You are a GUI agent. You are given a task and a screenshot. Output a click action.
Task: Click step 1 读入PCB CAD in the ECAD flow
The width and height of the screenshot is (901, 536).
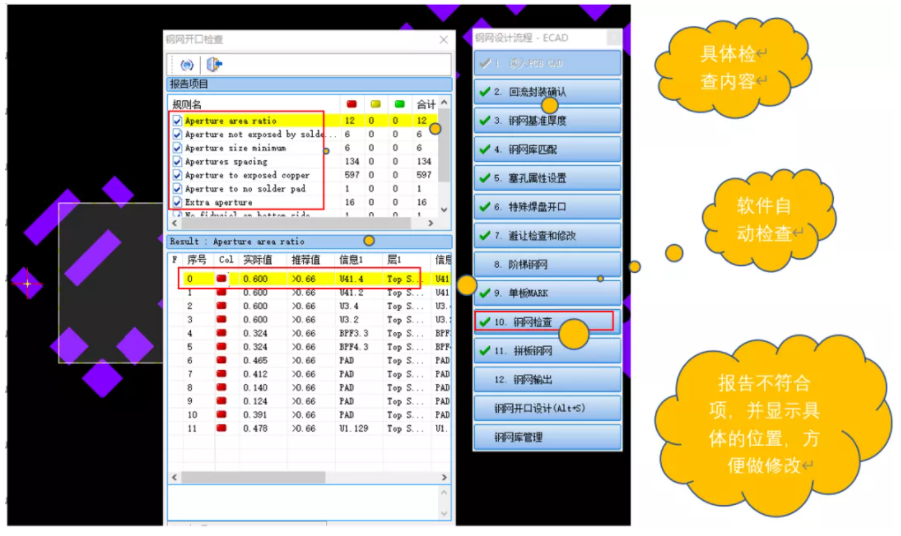pyautogui.click(x=547, y=63)
